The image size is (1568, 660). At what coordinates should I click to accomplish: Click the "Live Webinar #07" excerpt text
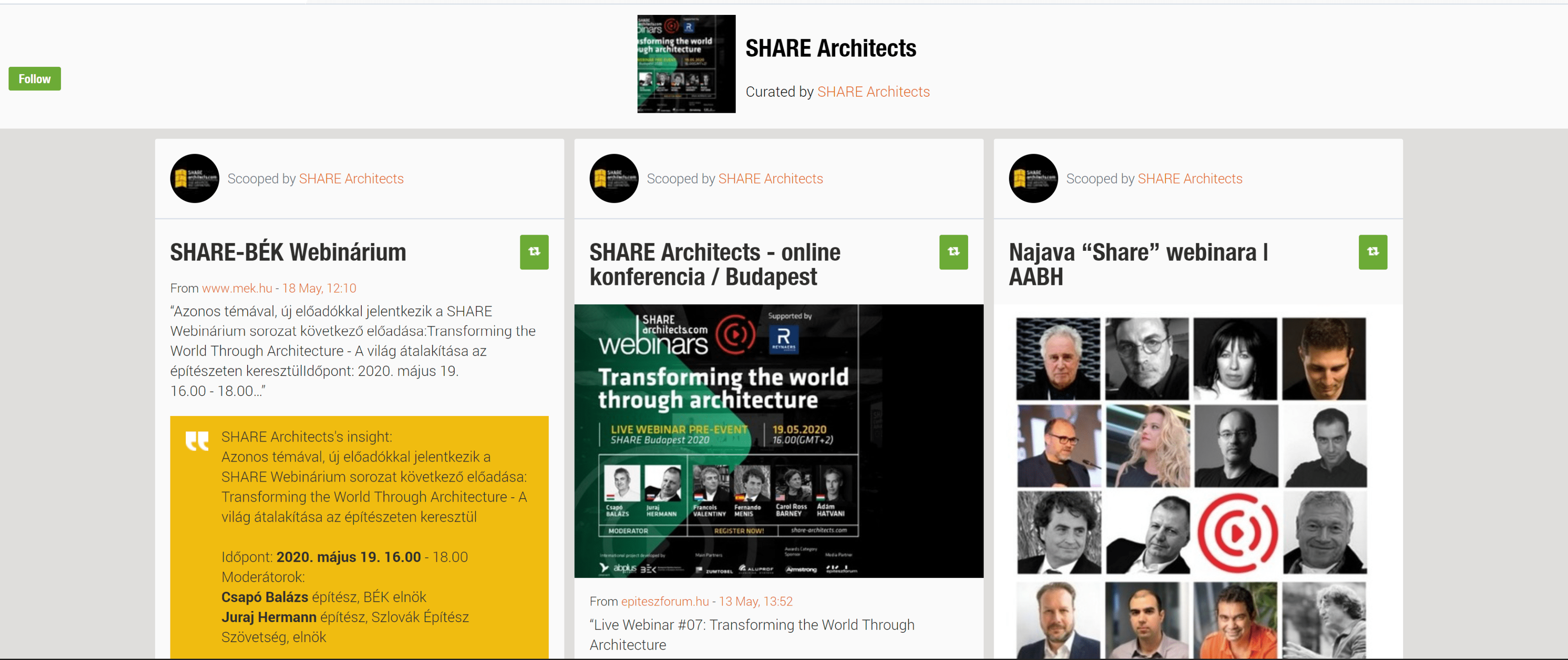point(752,634)
